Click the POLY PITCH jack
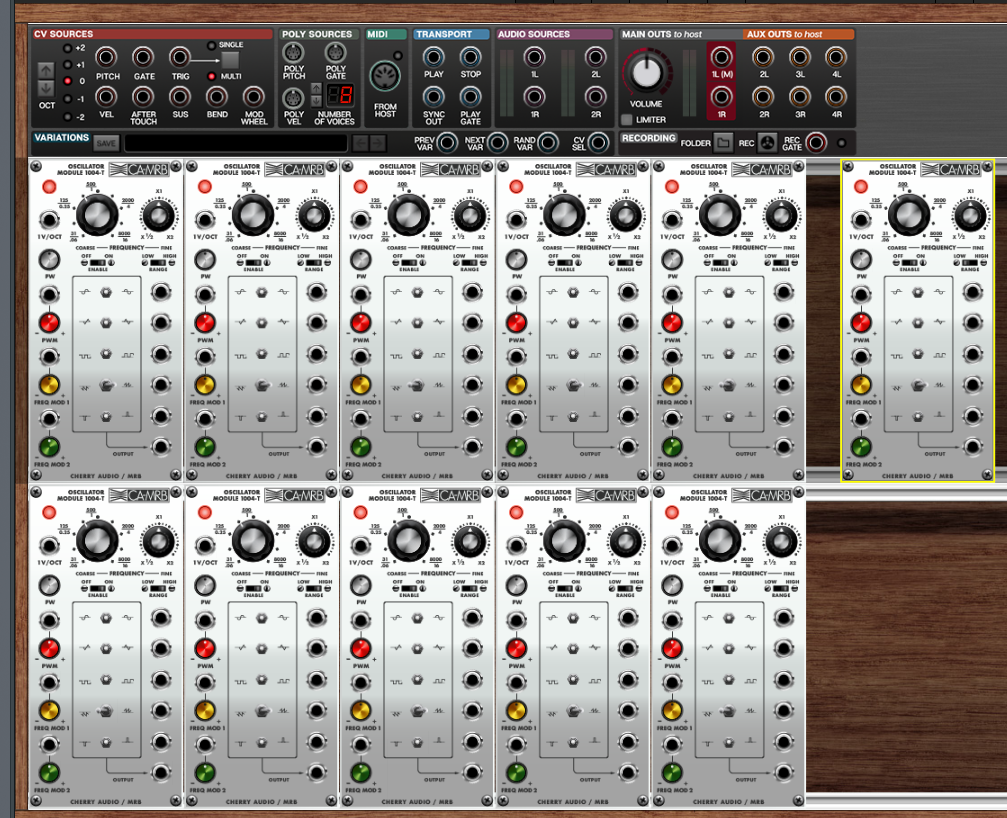 293,53
